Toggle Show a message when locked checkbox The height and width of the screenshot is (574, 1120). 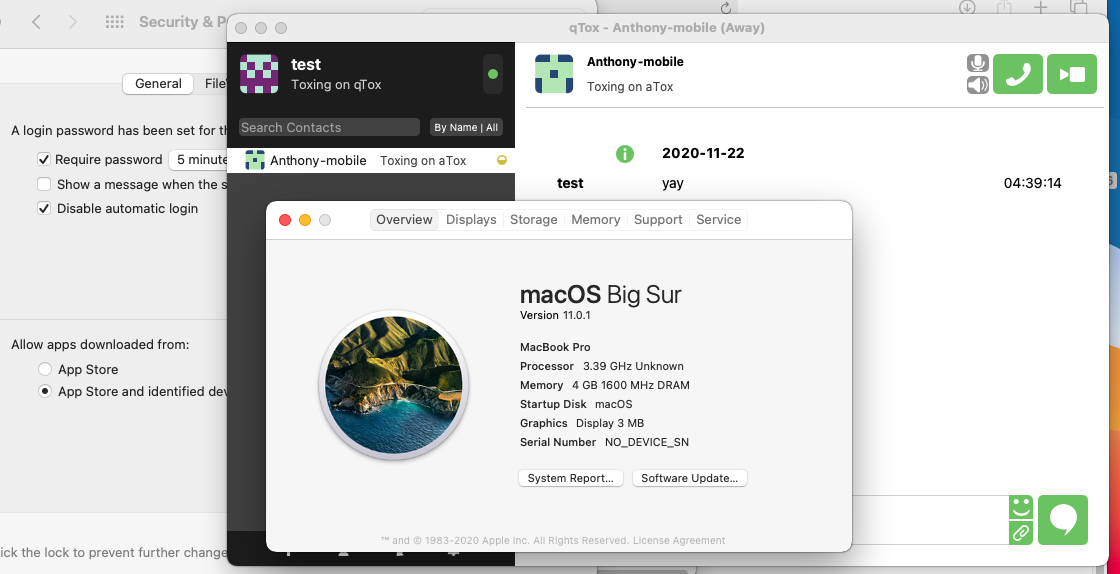pyautogui.click(x=44, y=184)
